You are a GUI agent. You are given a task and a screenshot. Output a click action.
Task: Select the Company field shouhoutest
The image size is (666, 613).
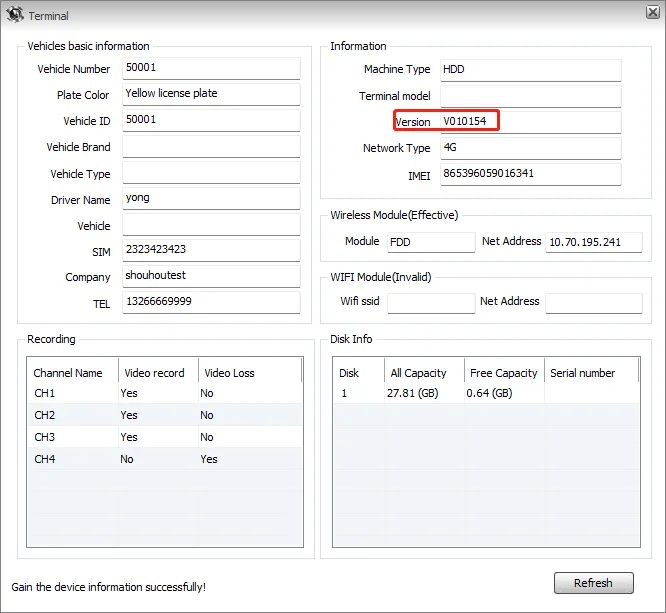click(x=211, y=277)
